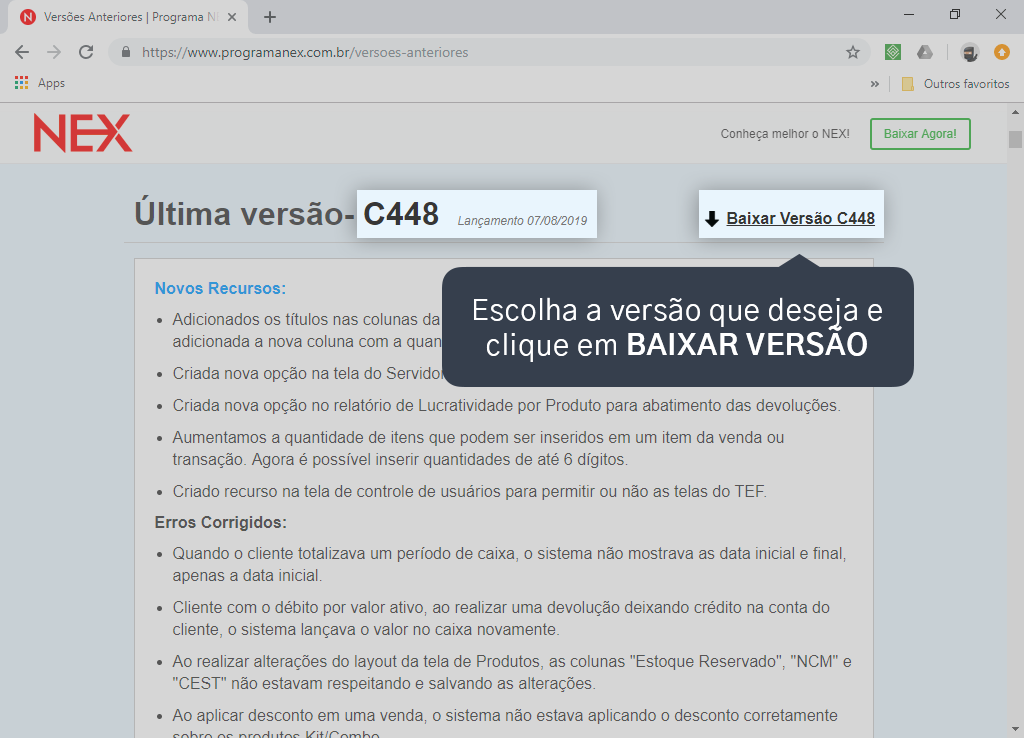The image size is (1024, 738).
Task: Expand the hidden bookmarks chevron
Action: point(875,83)
